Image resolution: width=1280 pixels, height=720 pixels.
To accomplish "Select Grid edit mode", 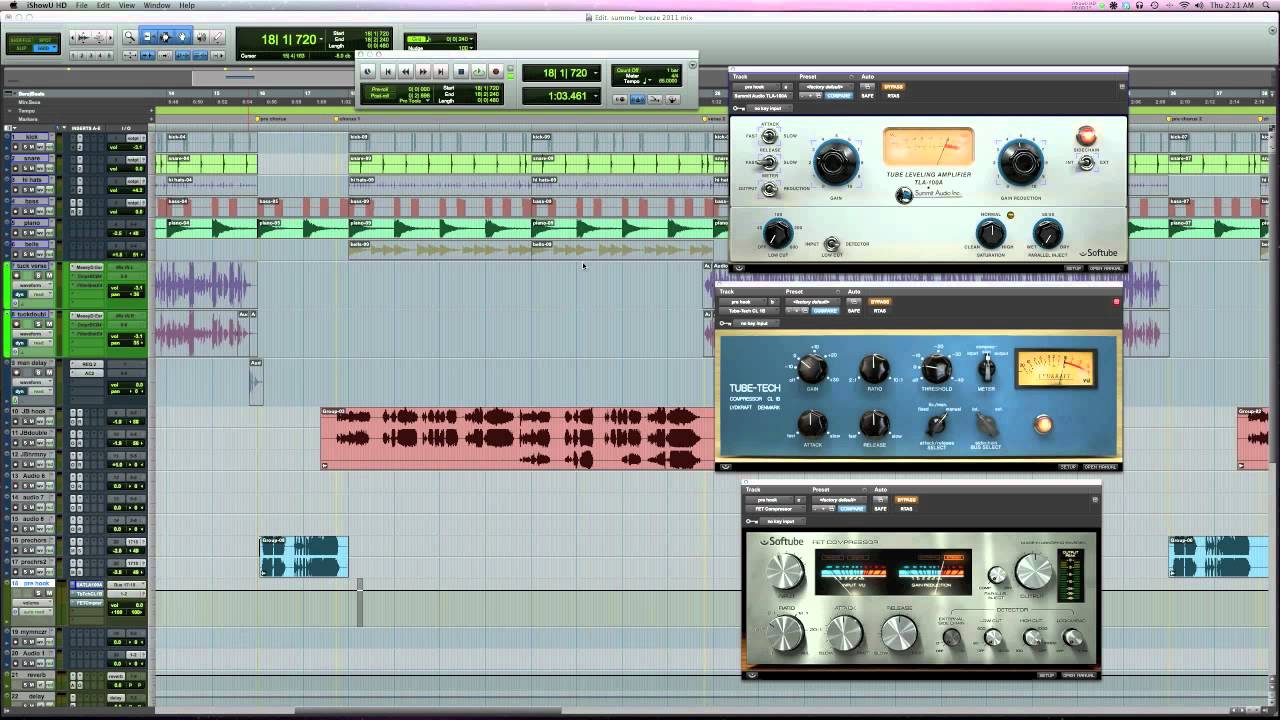I will [45, 48].
